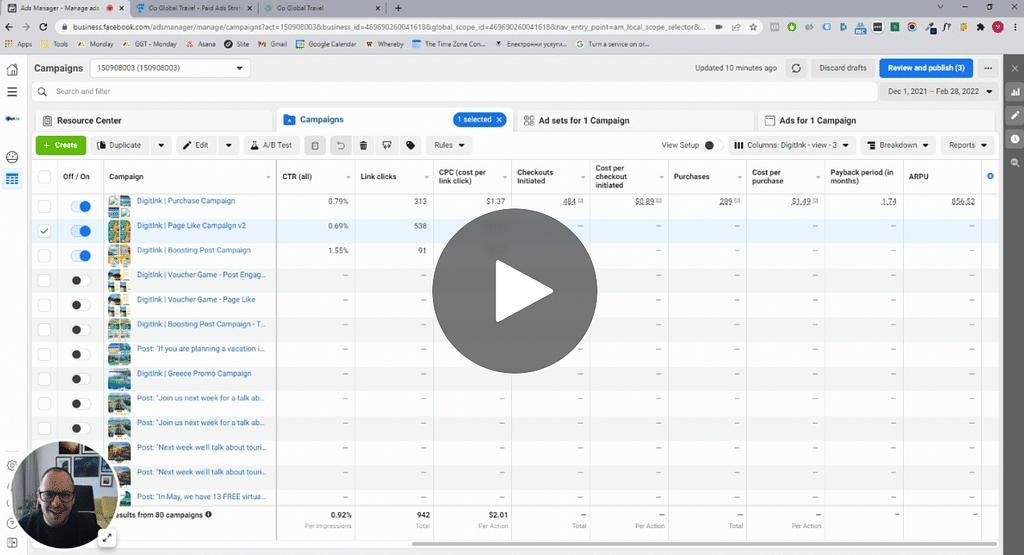Image resolution: width=1024 pixels, height=555 pixels.
Task: Turn off the DigitInk Purchase Campaign toggle
Action: (80, 206)
